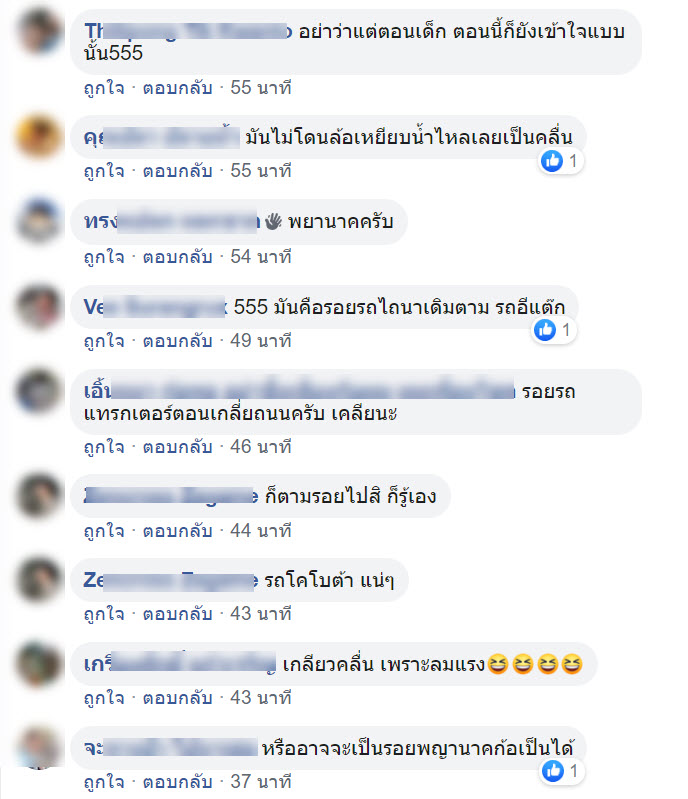Open the commenter name starting with Ze
The height and width of the screenshot is (799, 688).
(x=171, y=580)
